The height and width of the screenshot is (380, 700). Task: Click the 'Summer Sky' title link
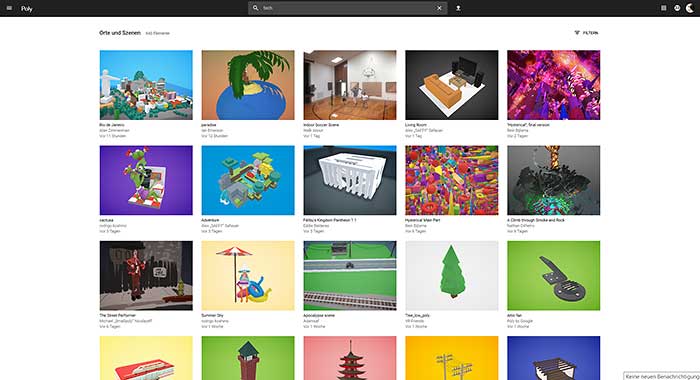point(212,315)
